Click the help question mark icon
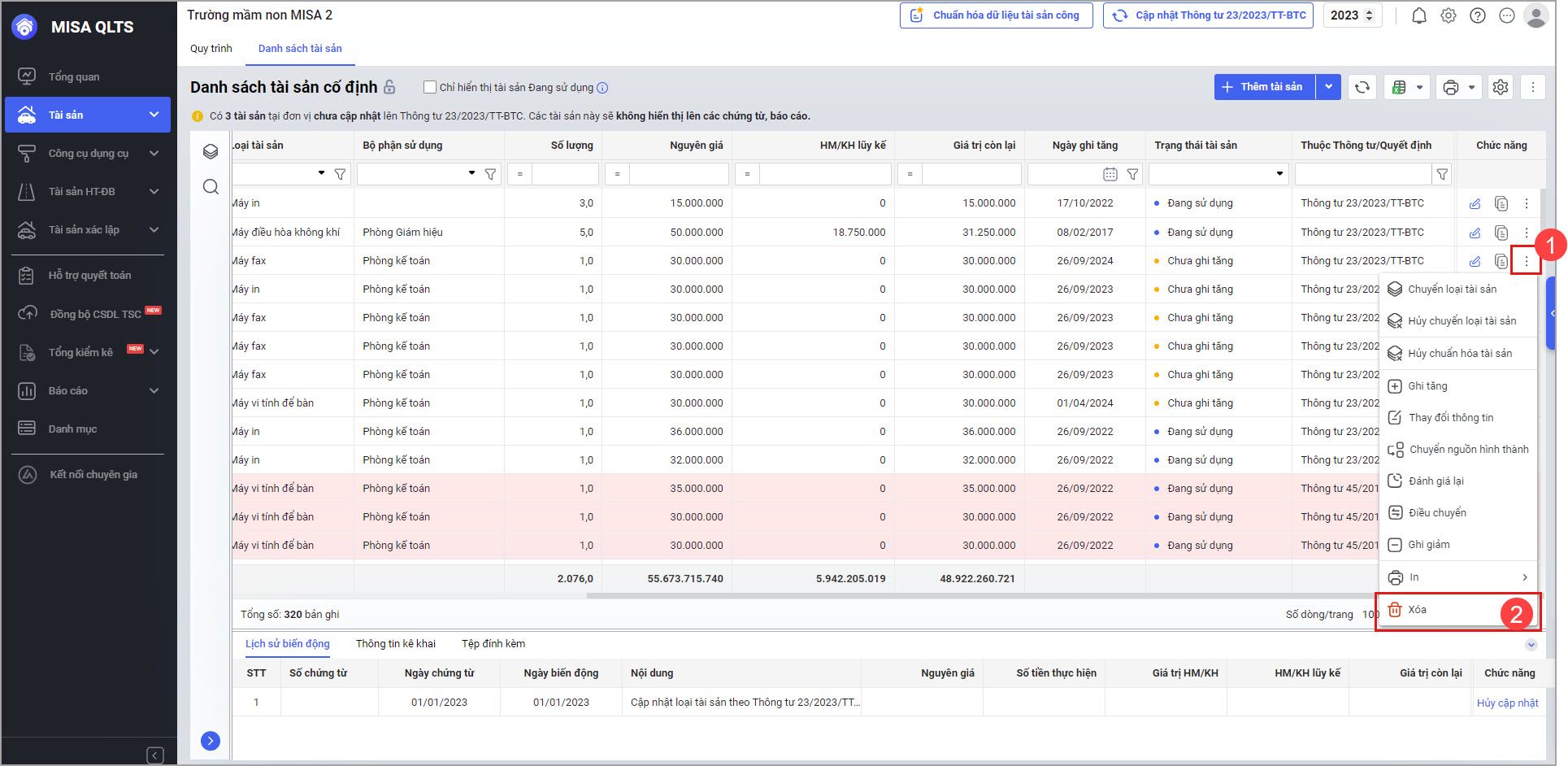 [1478, 16]
